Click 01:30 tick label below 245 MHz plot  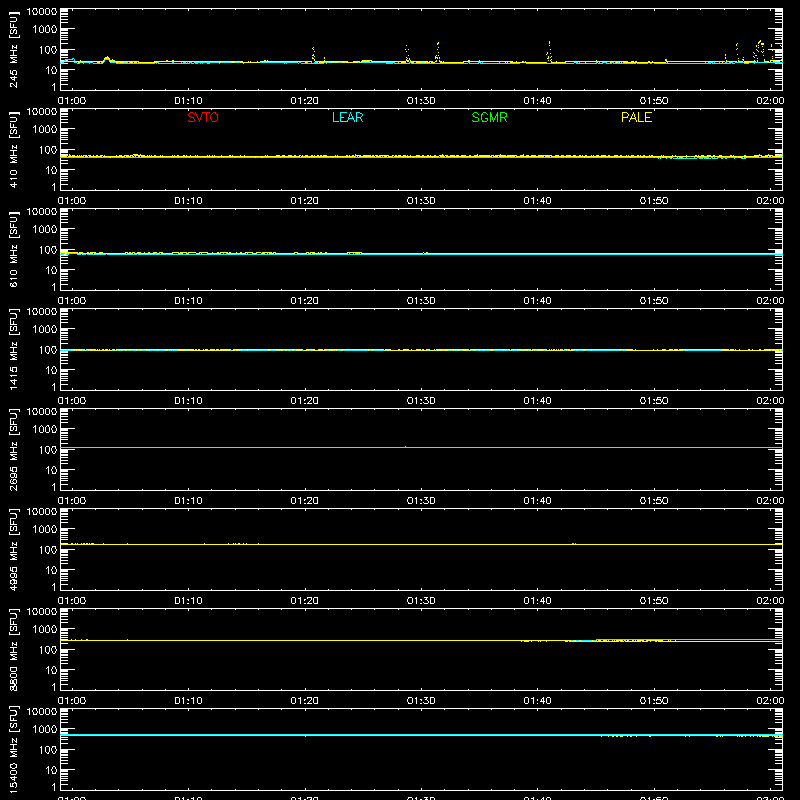(x=421, y=101)
